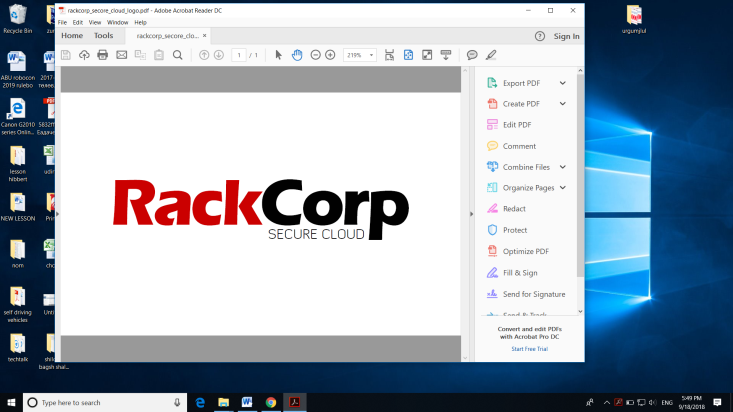Open Redact tool

(514, 209)
